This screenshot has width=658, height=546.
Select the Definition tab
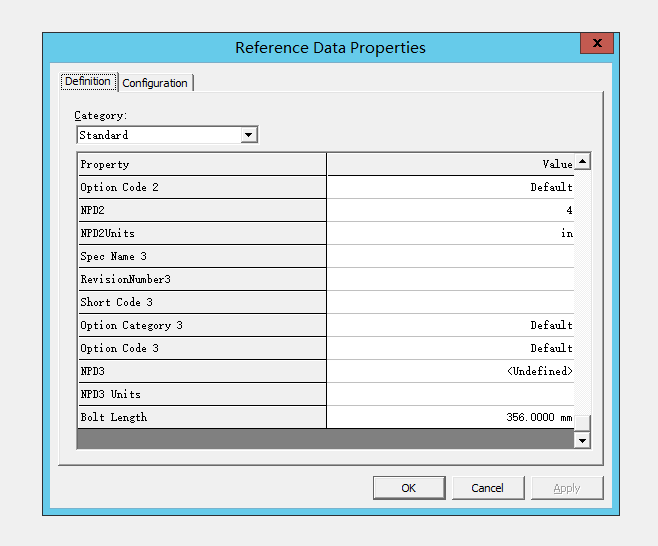(x=88, y=81)
